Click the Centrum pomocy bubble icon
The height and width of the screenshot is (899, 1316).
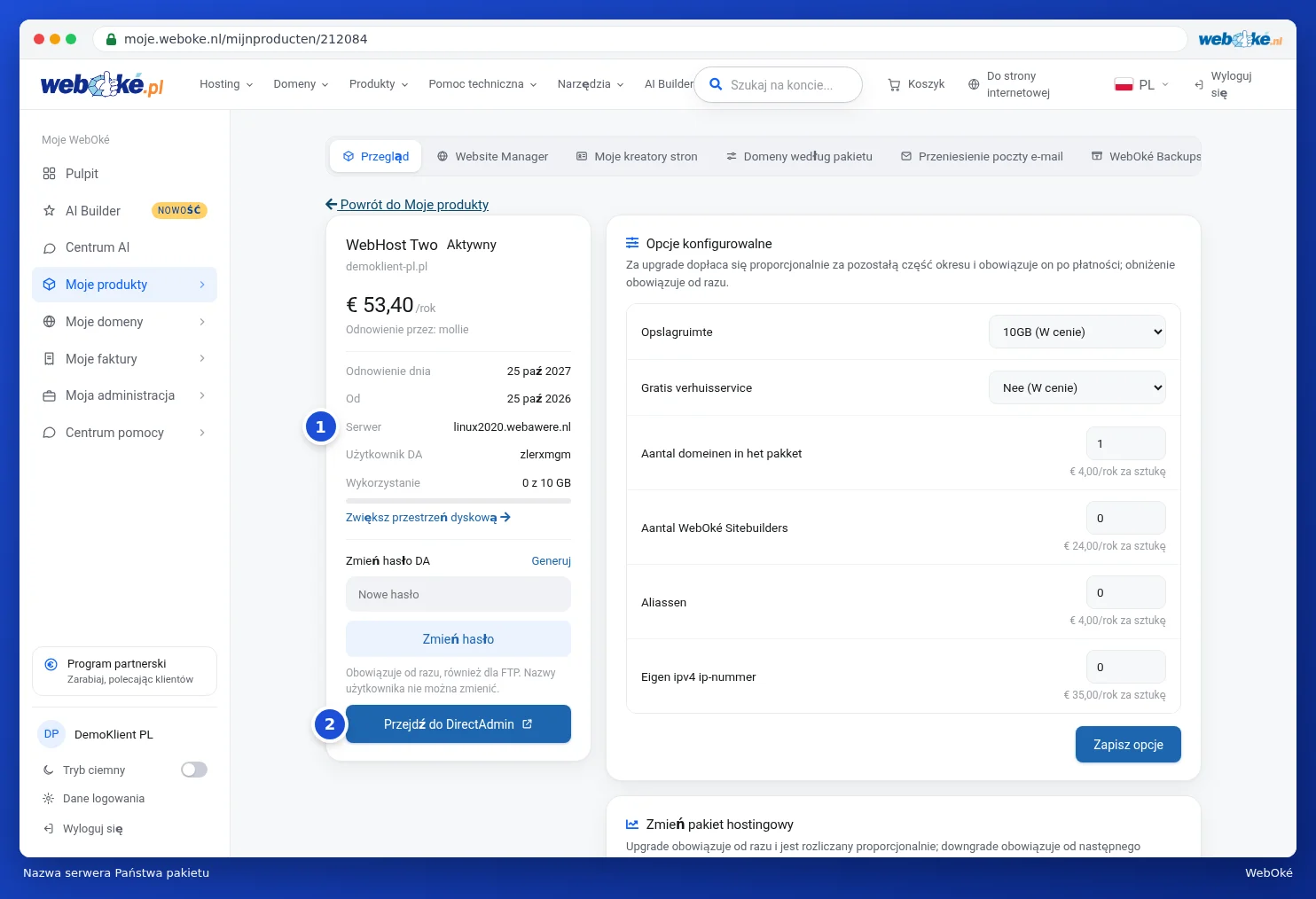tap(49, 433)
